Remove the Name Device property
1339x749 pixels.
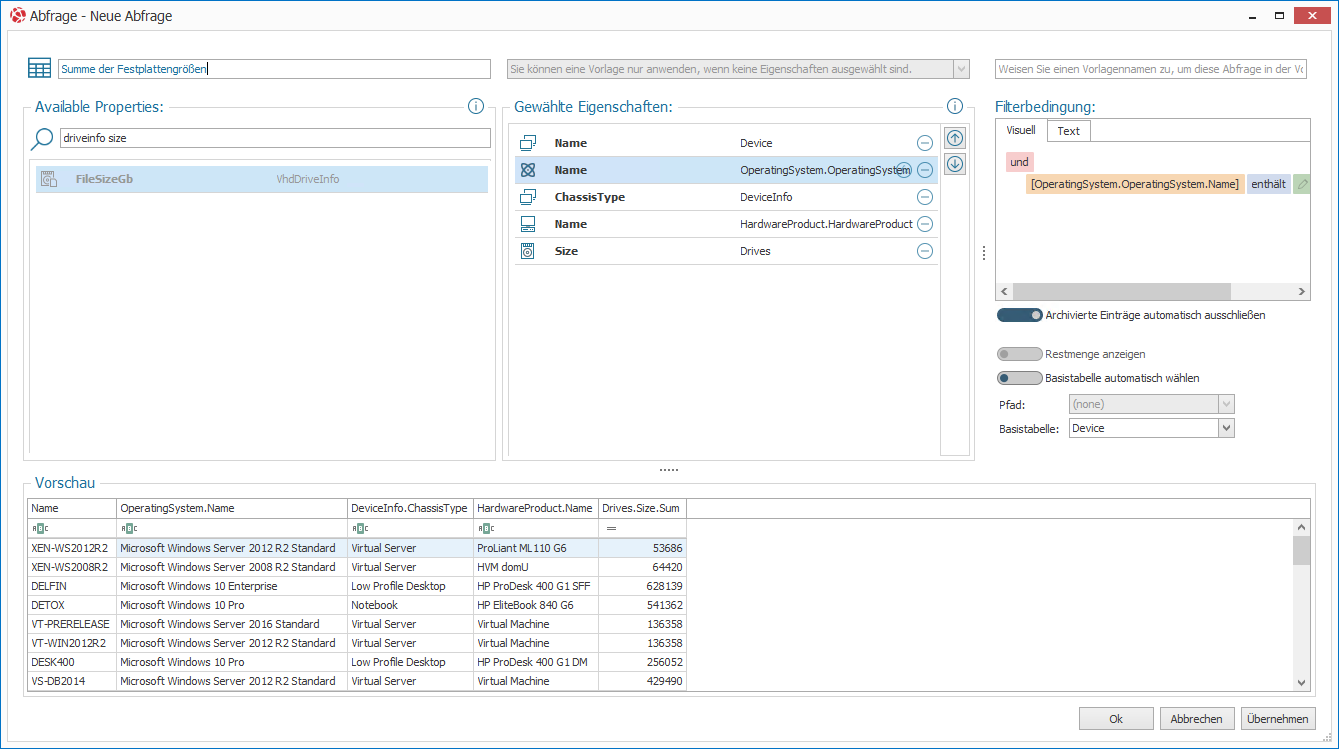coord(925,143)
